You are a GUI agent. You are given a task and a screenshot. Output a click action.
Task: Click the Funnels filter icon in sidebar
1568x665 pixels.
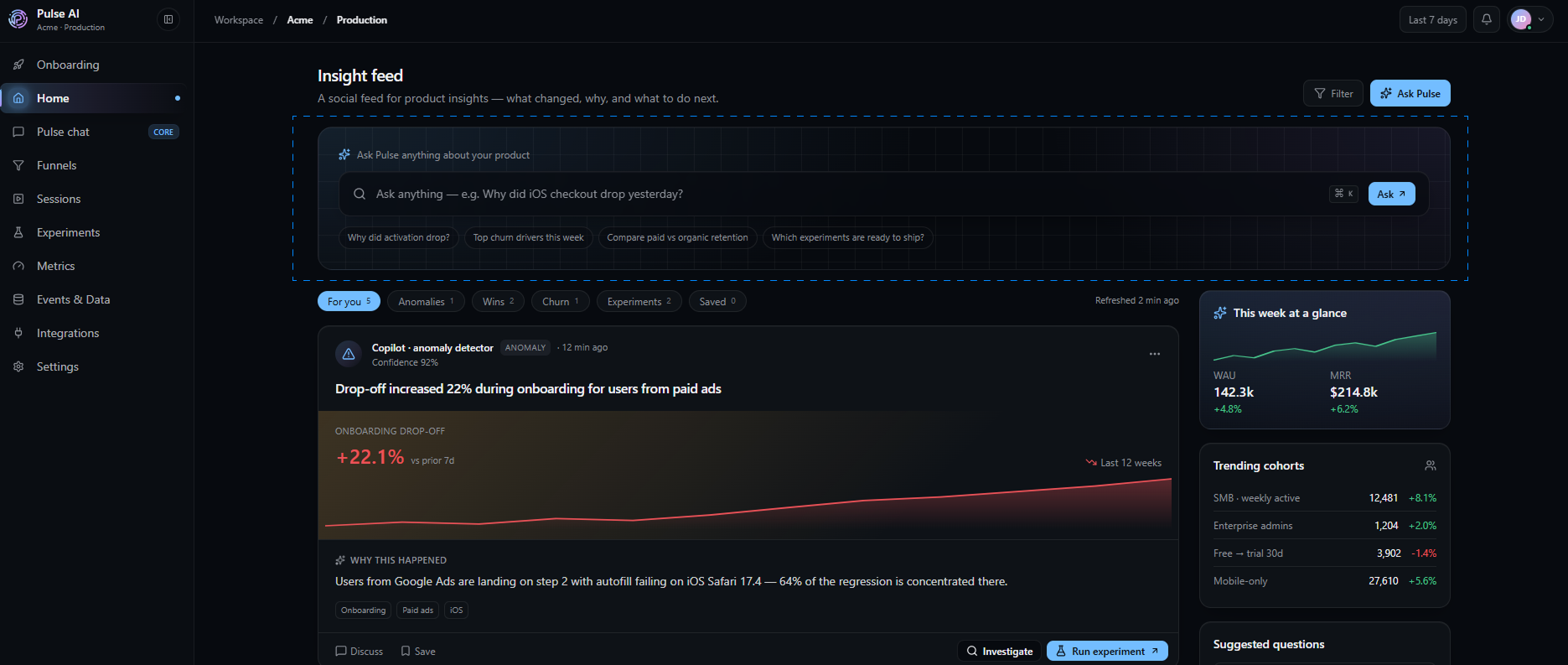(18, 165)
